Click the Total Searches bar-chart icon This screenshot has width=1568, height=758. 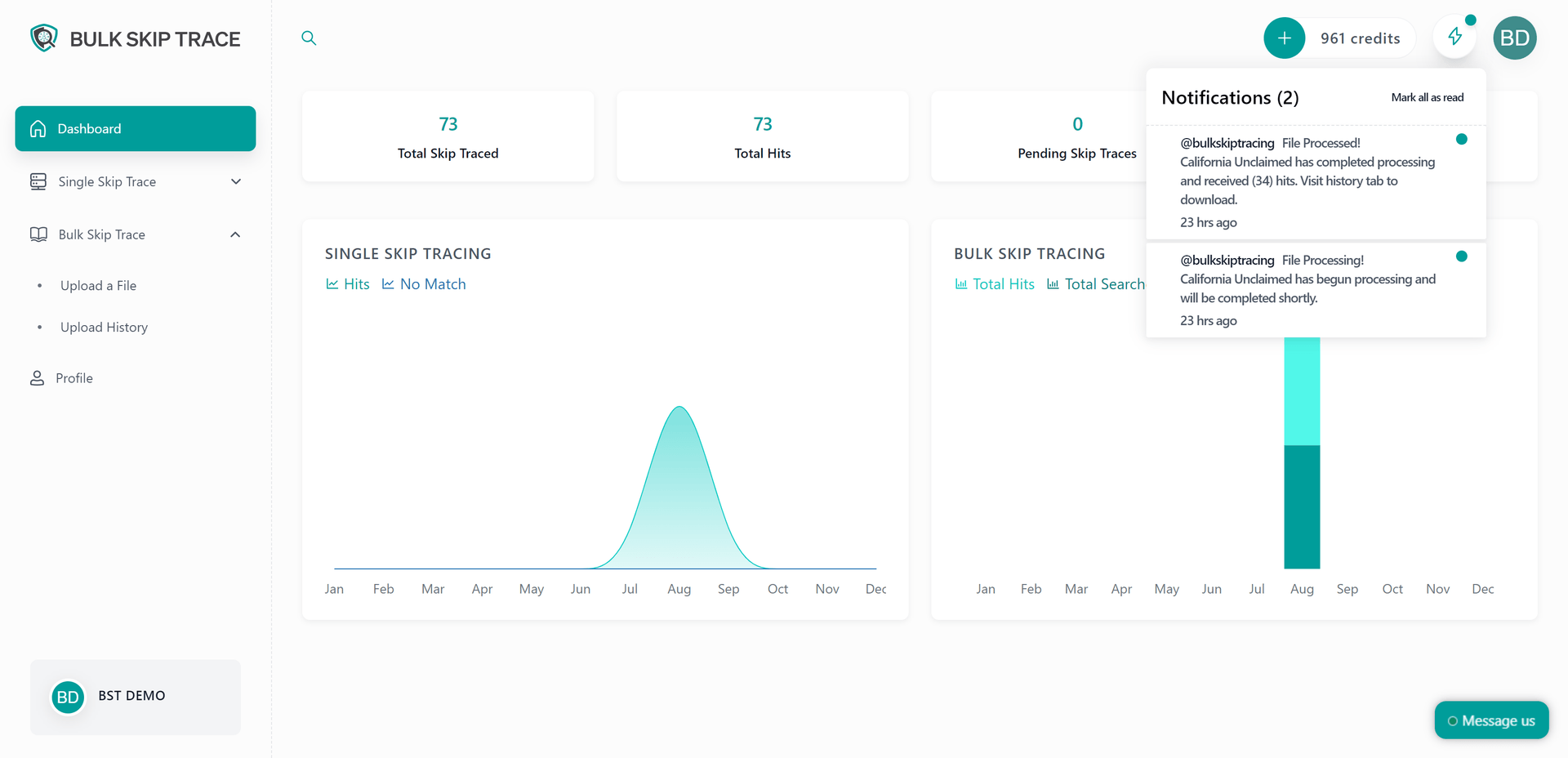click(1053, 283)
